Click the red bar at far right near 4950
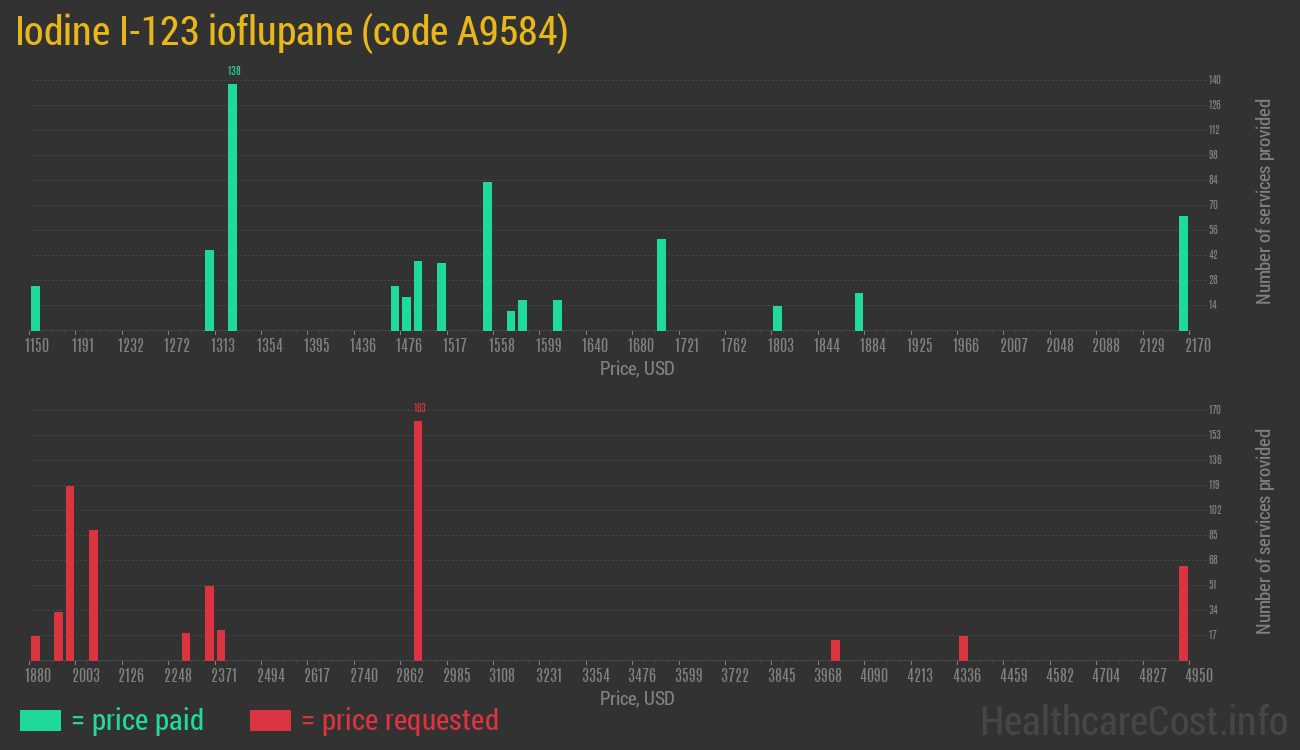1300x750 pixels. (1183, 613)
